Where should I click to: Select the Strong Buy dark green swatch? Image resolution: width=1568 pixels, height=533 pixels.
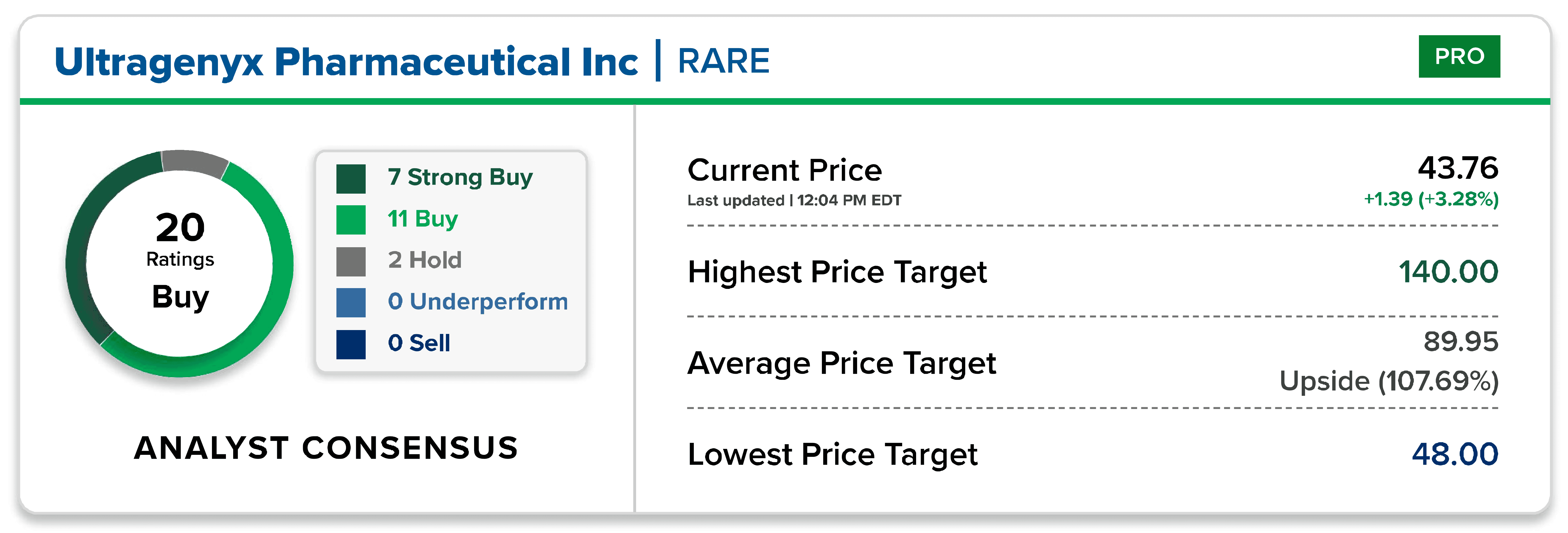click(x=351, y=178)
